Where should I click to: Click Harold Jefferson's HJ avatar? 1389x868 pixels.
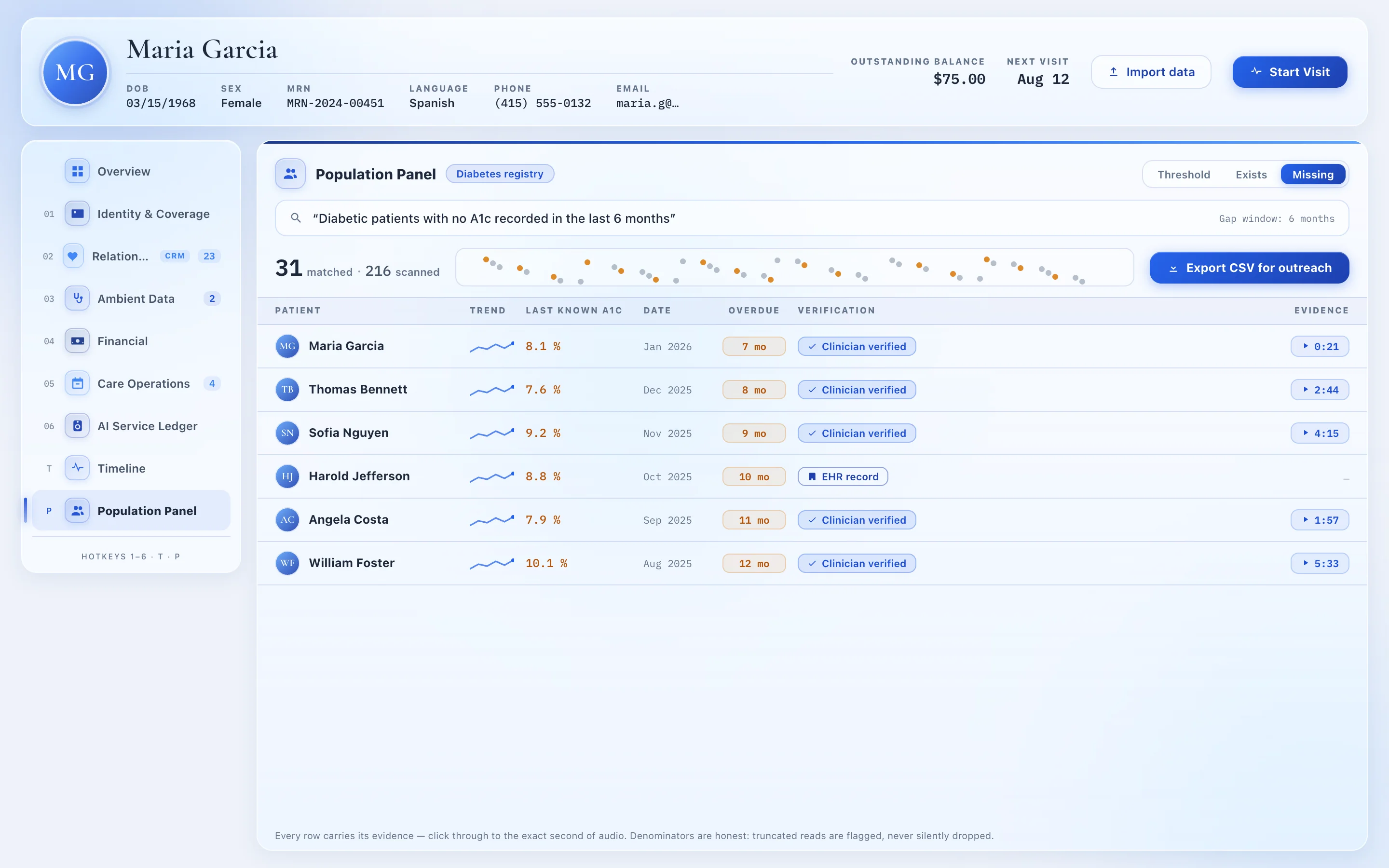click(x=287, y=476)
